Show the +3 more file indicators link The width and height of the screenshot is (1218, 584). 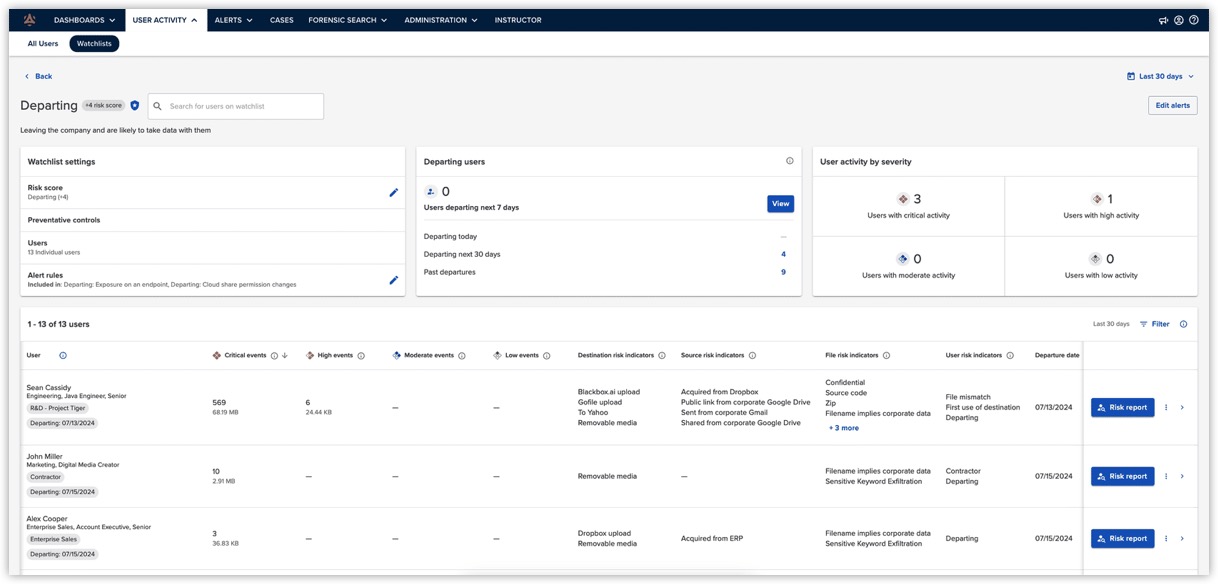[843, 428]
